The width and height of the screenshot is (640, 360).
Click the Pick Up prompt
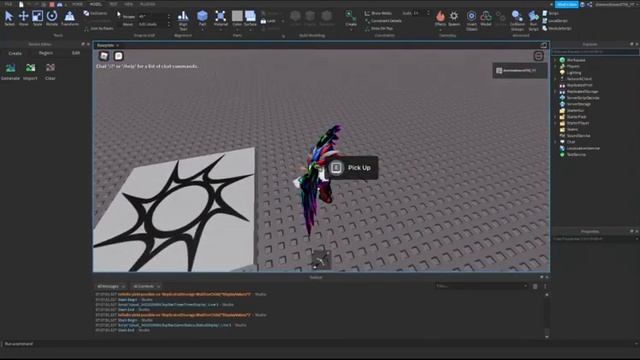pos(352,168)
